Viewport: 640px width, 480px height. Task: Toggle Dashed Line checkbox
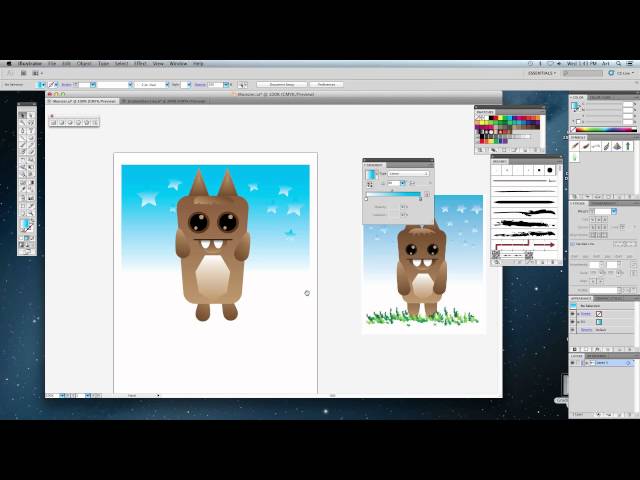pyautogui.click(x=573, y=244)
